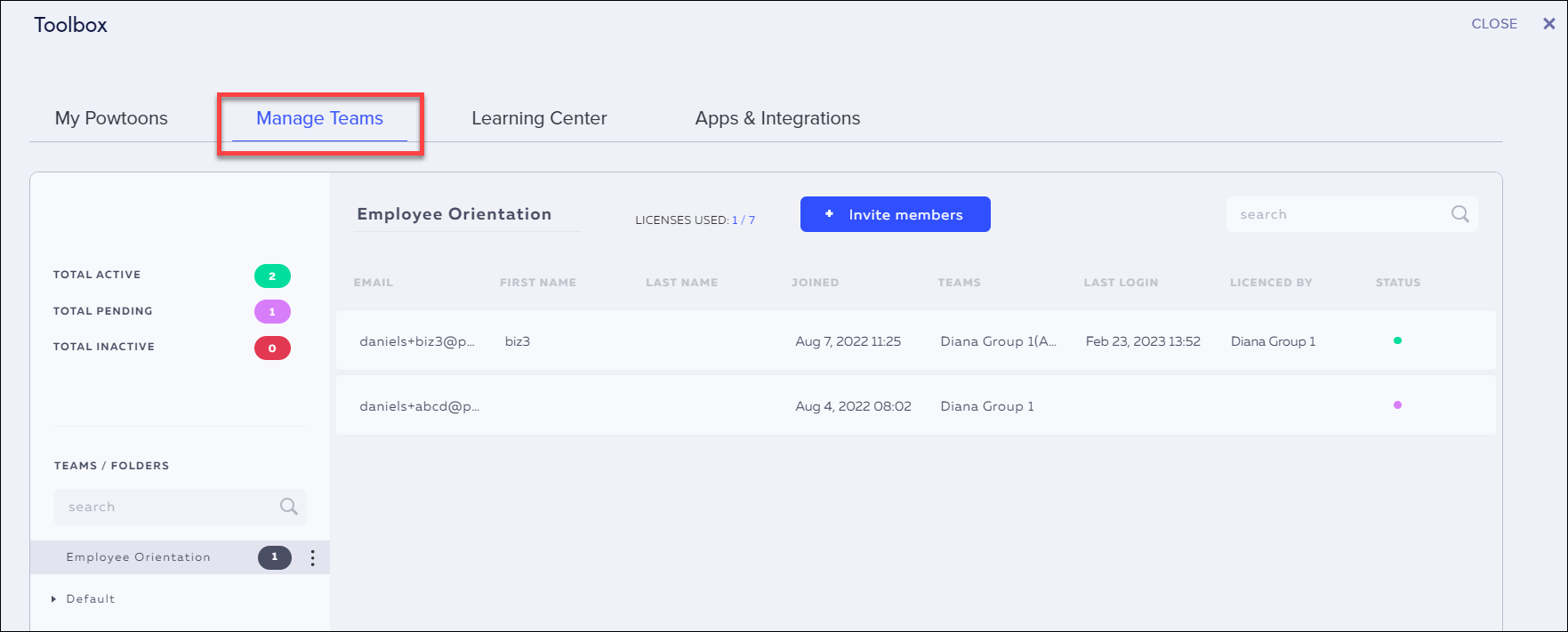Click the magnifier icon in teams search
1568x632 pixels.
(x=288, y=507)
